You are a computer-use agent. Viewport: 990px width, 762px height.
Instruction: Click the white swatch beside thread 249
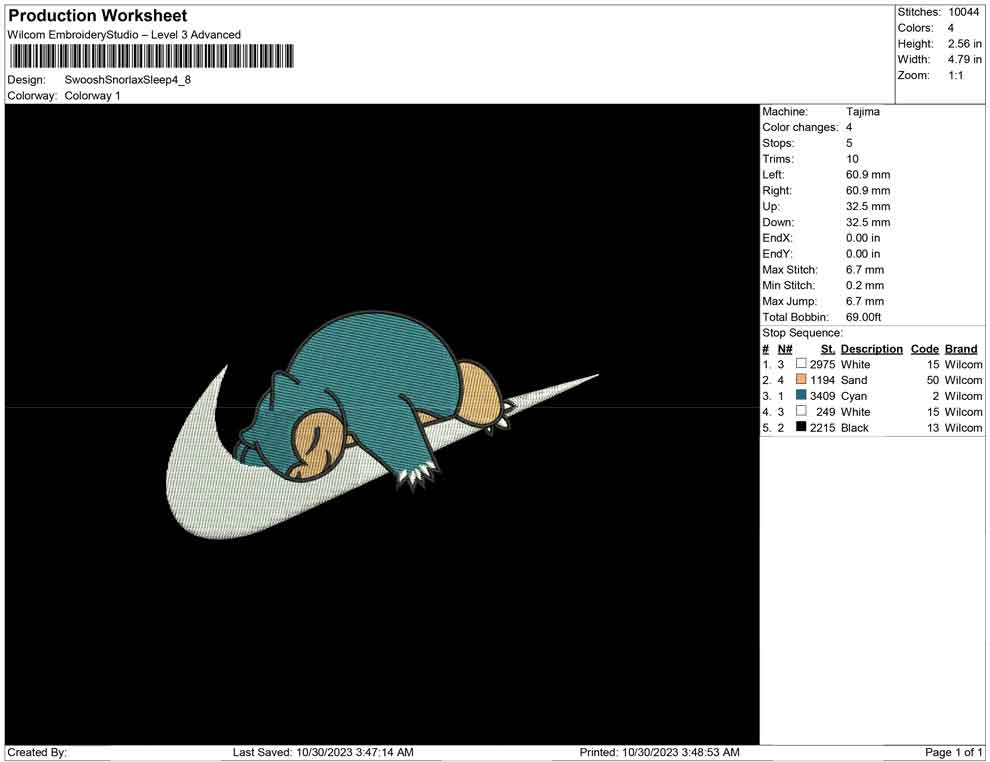pyautogui.click(x=801, y=411)
